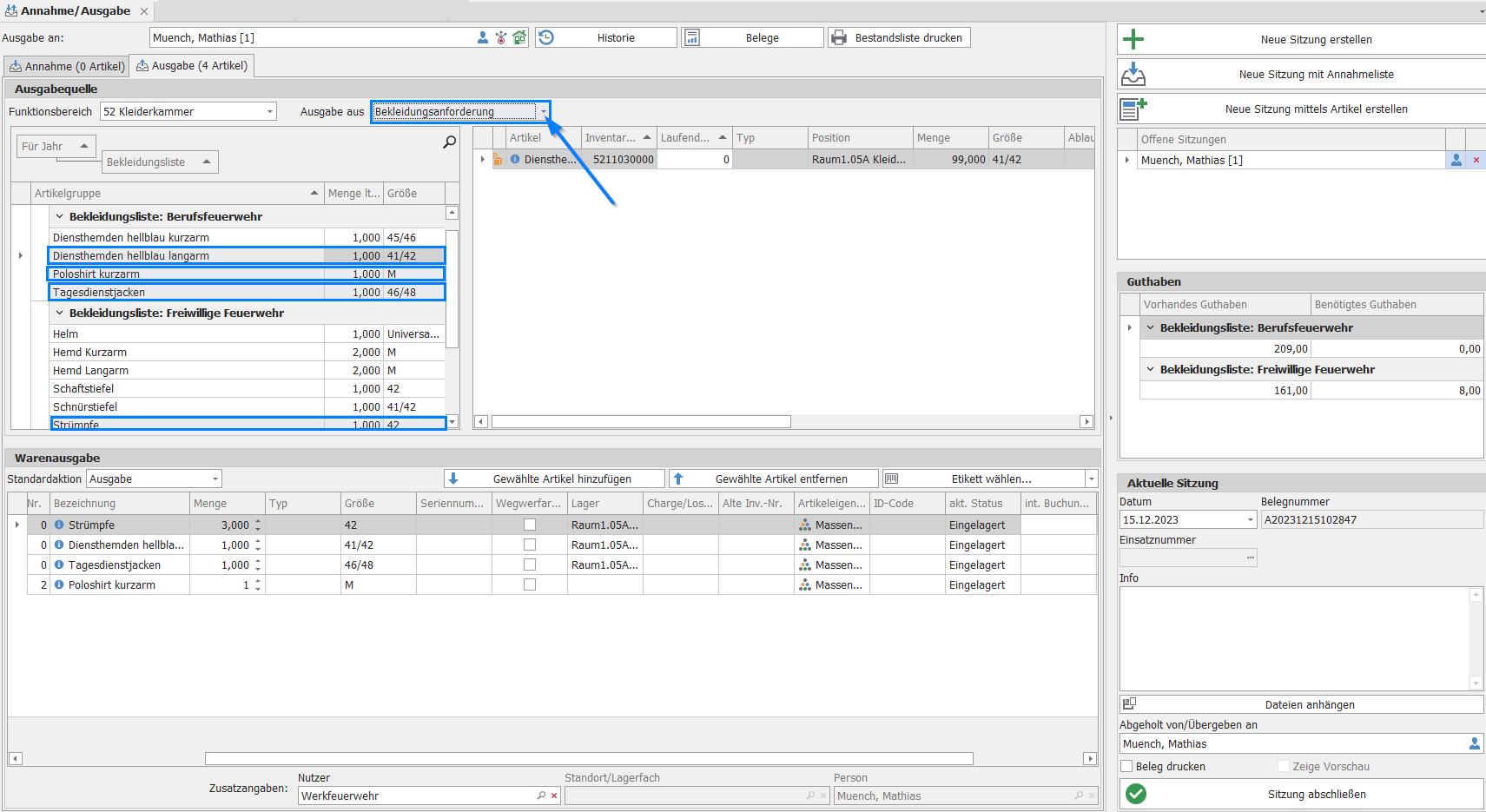Click person icon in Abgeholt von field
1486x812 pixels.
1474,743
